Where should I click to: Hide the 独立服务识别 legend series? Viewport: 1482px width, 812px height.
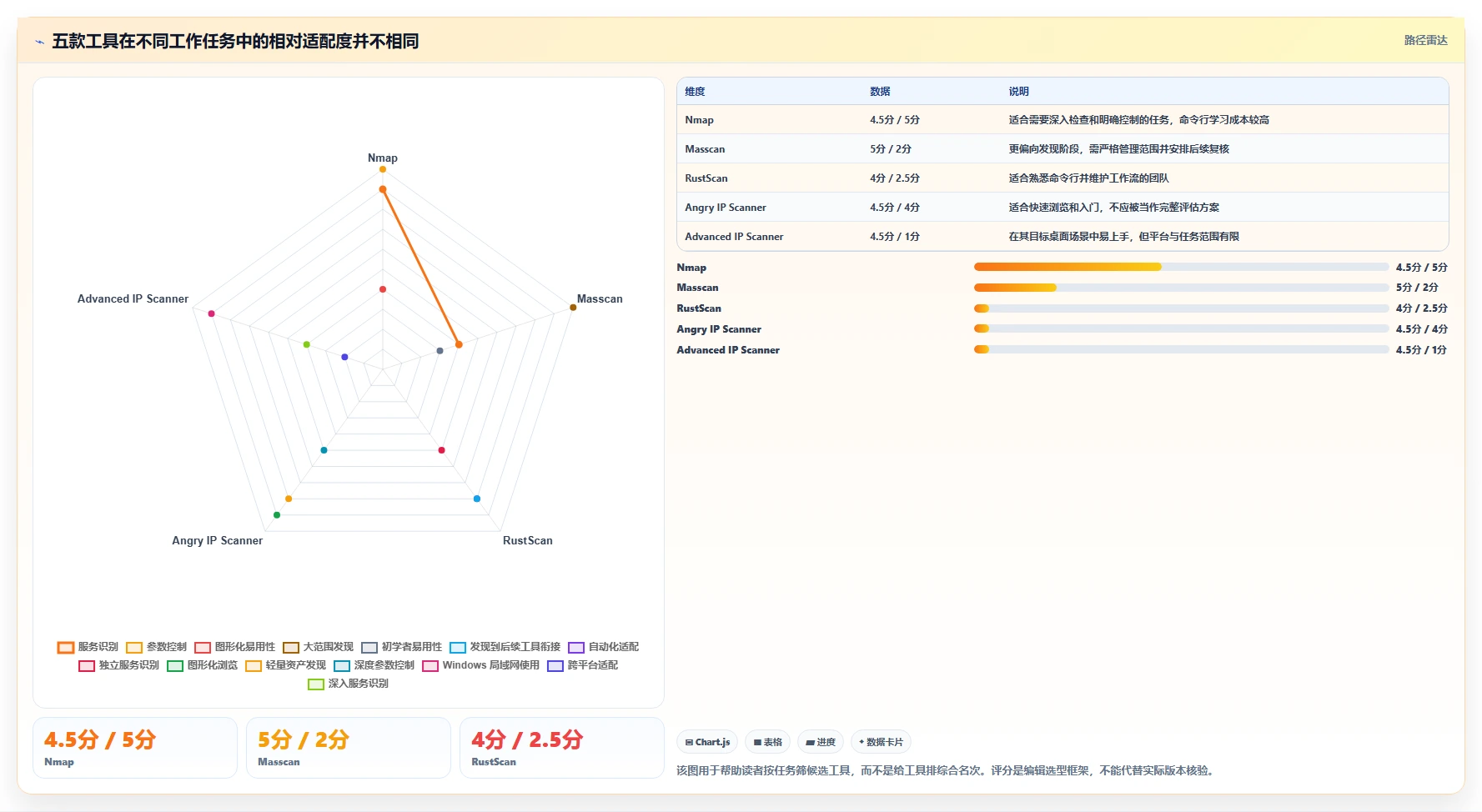[x=118, y=665]
